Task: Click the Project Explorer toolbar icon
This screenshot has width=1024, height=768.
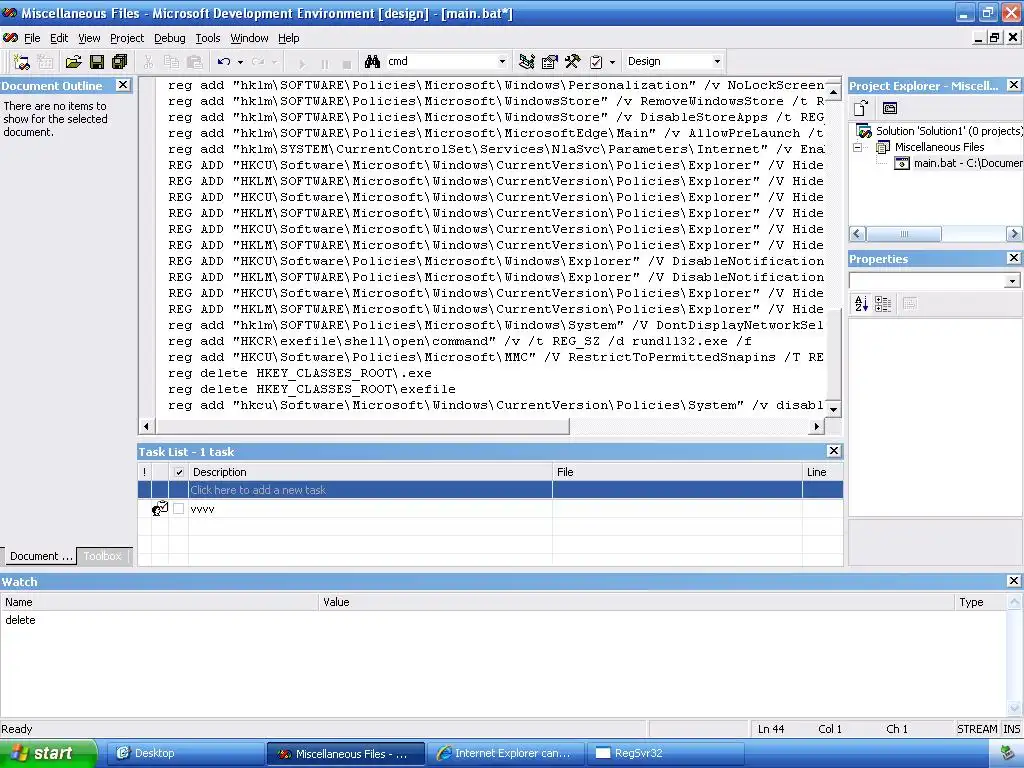Action: tap(526, 62)
